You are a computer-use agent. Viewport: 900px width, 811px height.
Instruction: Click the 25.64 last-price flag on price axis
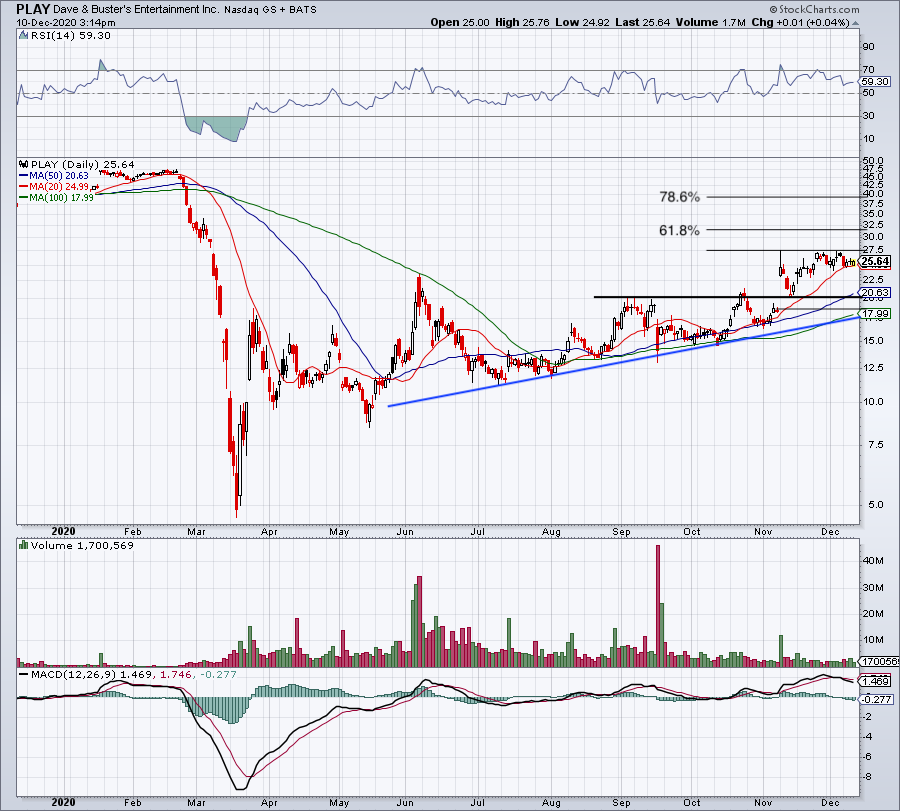875,262
